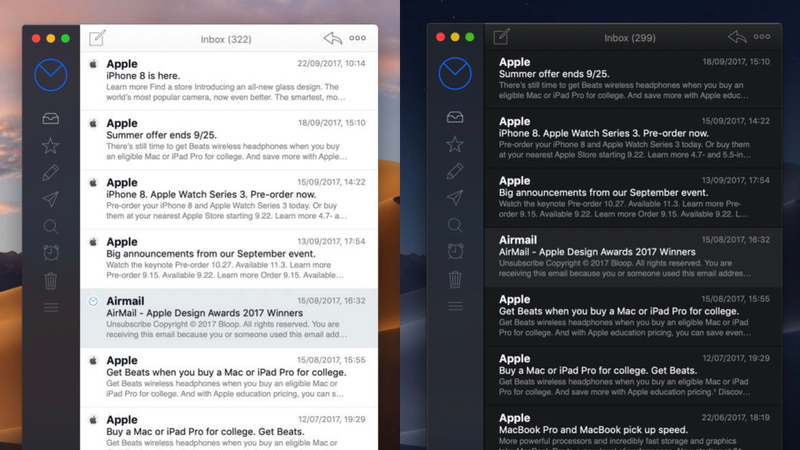
Task: Click the compose icon in the dark window
Action: tap(501, 37)
